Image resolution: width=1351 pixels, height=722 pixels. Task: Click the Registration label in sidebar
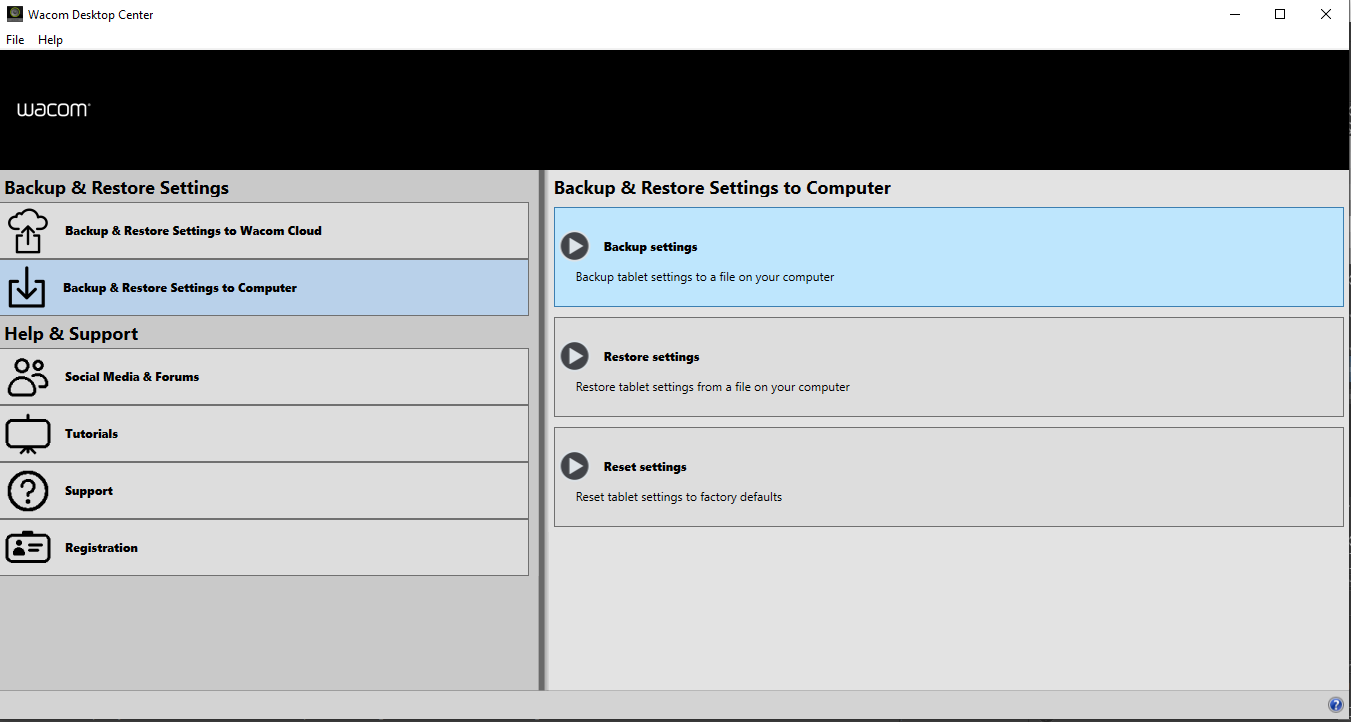(x=101, y=548)
